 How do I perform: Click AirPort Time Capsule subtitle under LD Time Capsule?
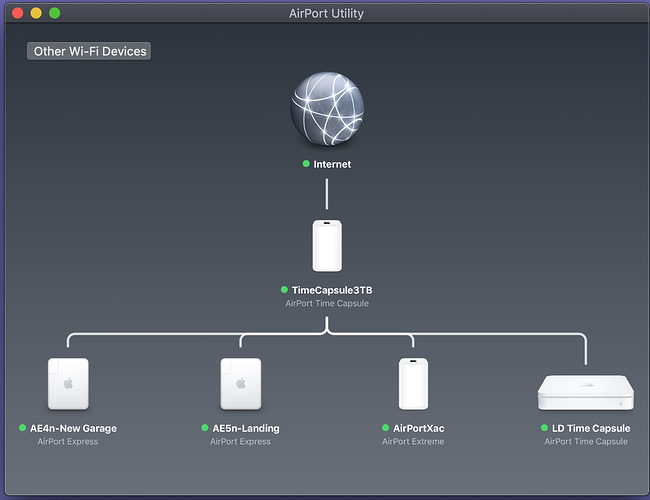pos(586,442)
